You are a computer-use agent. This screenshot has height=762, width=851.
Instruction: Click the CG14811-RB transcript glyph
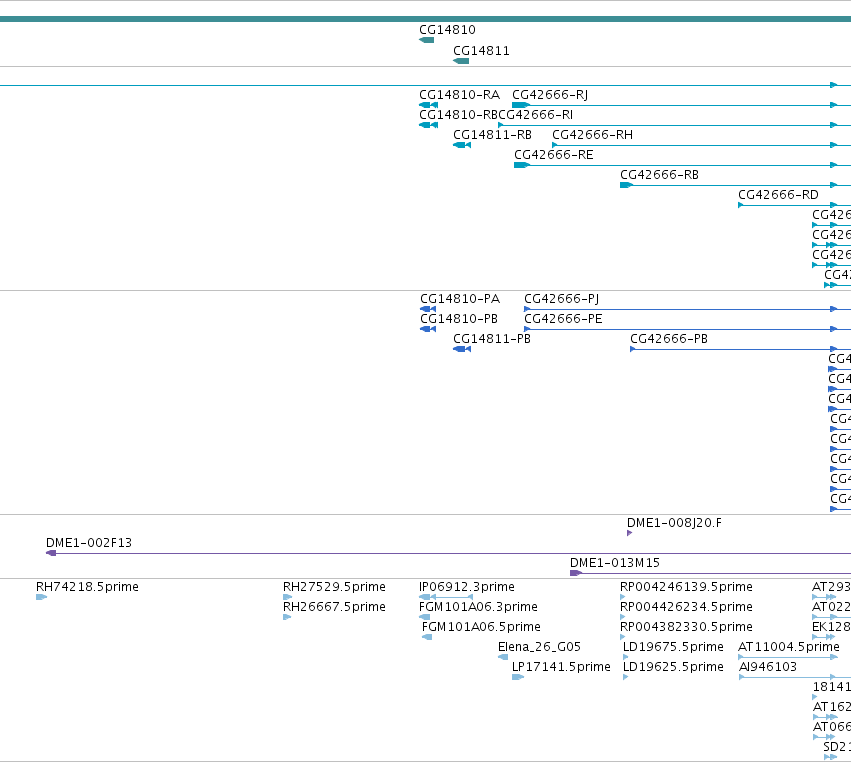462,145
